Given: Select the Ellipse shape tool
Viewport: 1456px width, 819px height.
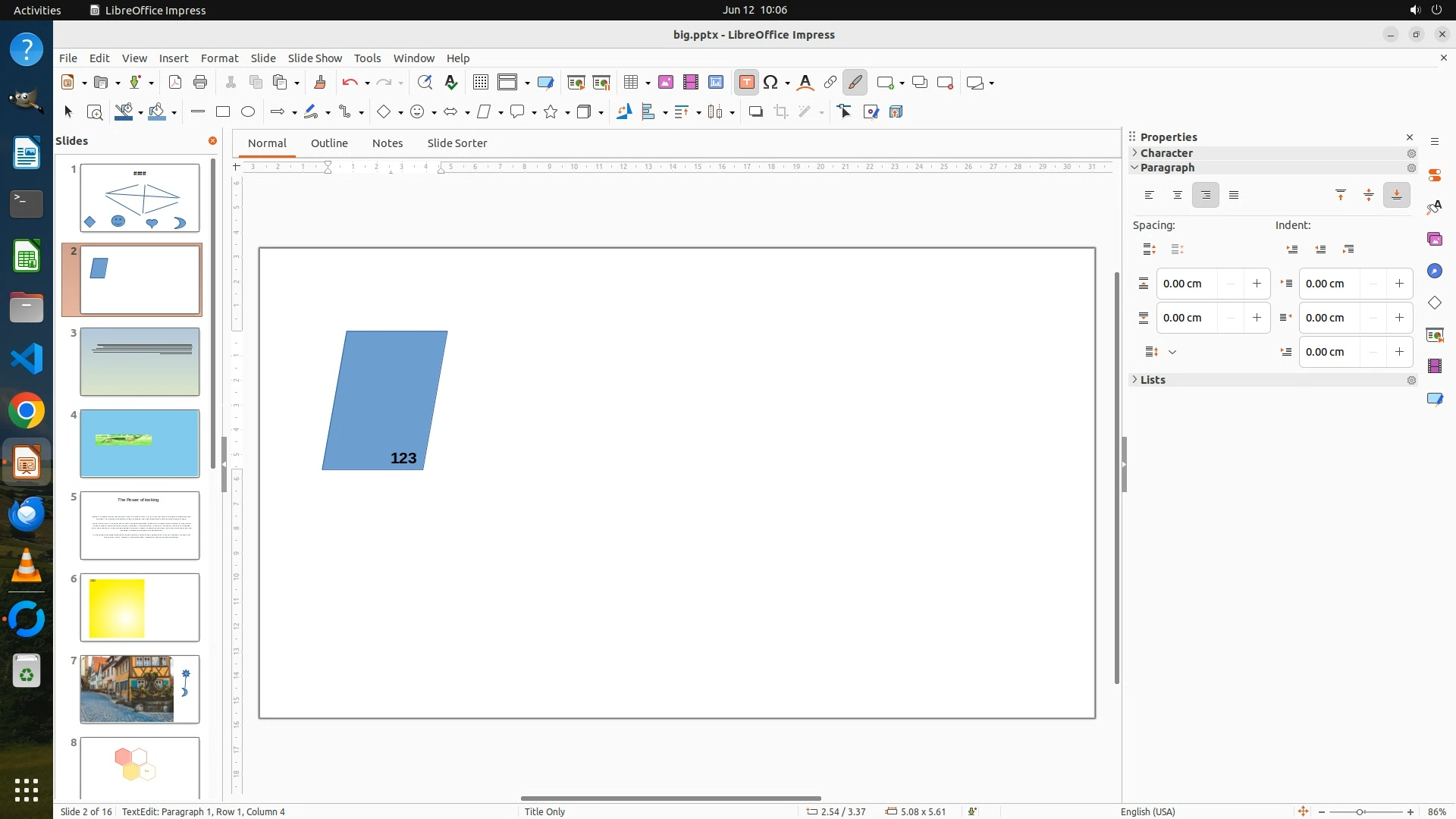Looking at the screenshot, I should coord(248,112).
